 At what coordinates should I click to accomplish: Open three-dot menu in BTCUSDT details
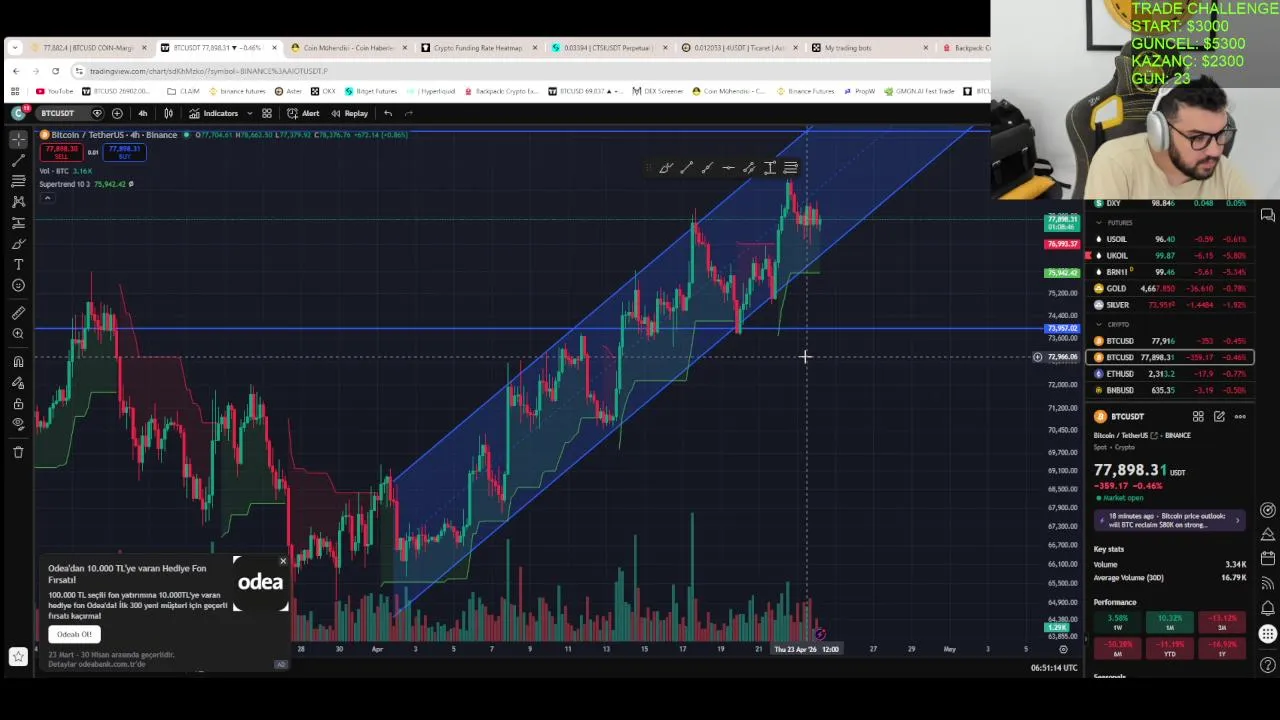pyautogui.click(x=1240, y=417)
